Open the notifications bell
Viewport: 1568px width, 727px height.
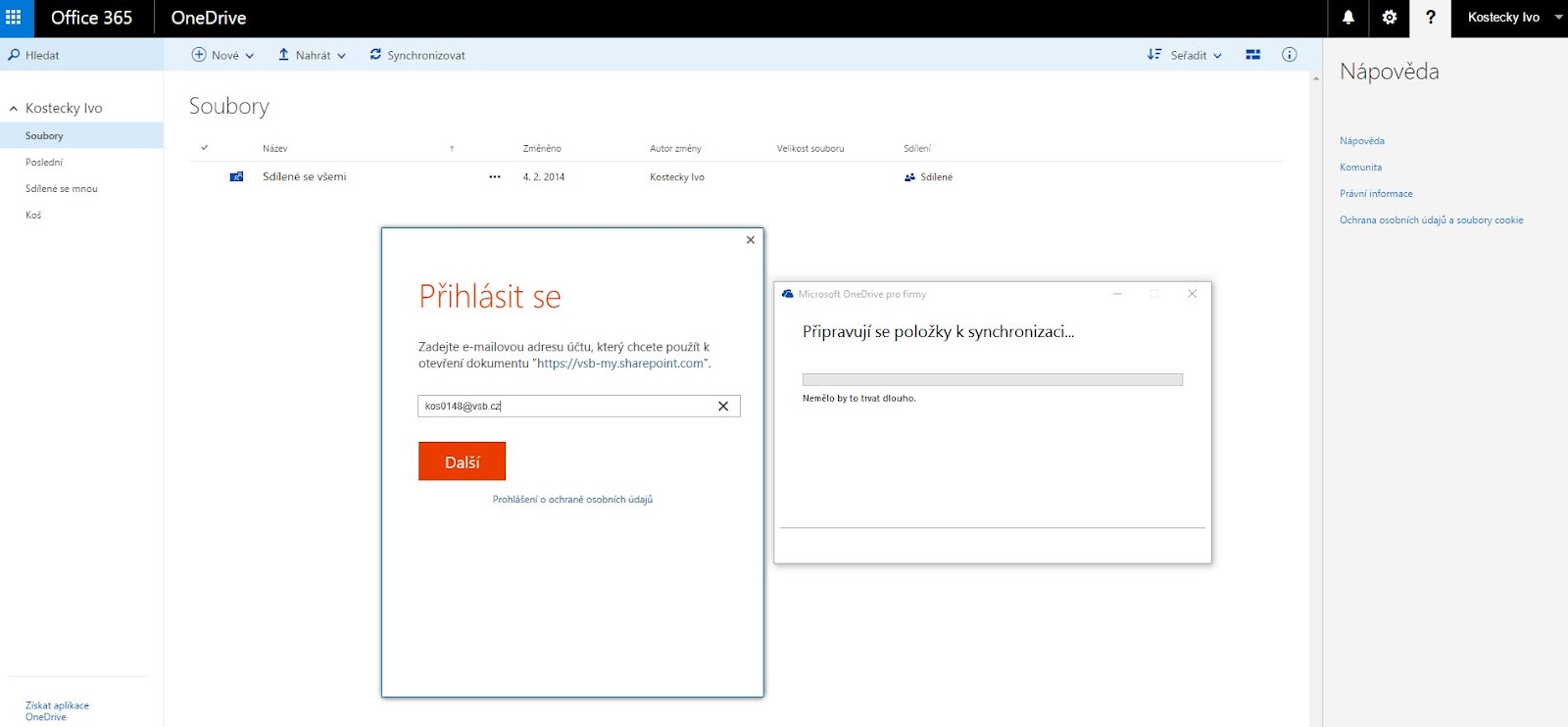click(1348, 18)
